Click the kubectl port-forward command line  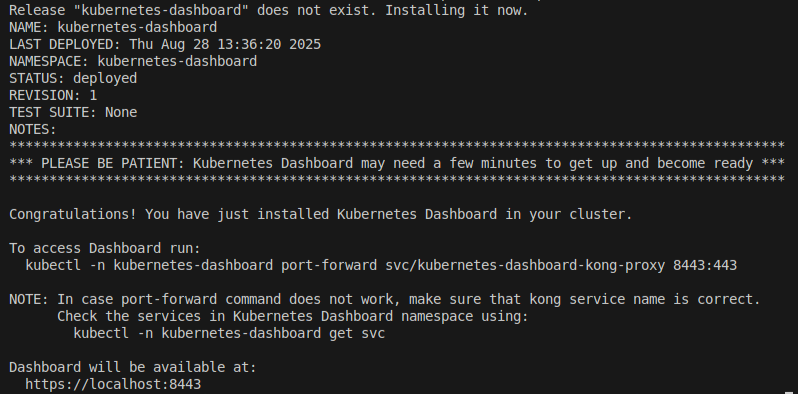(x=381, y=265)
